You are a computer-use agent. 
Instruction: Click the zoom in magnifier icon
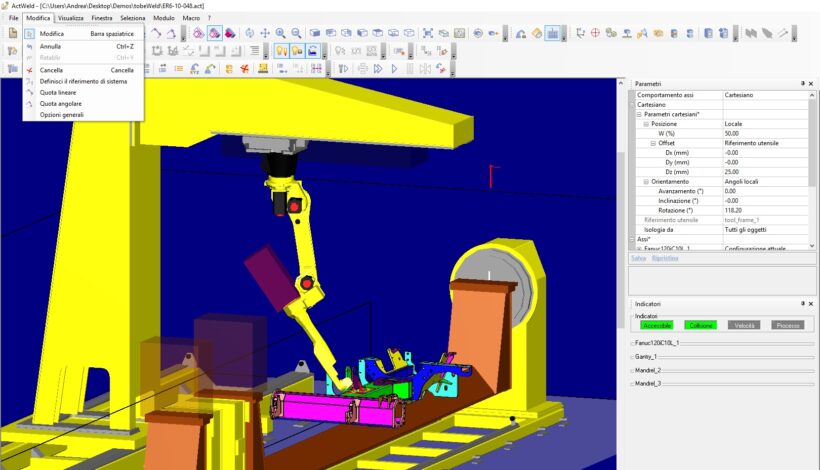[x=280, y=33]
